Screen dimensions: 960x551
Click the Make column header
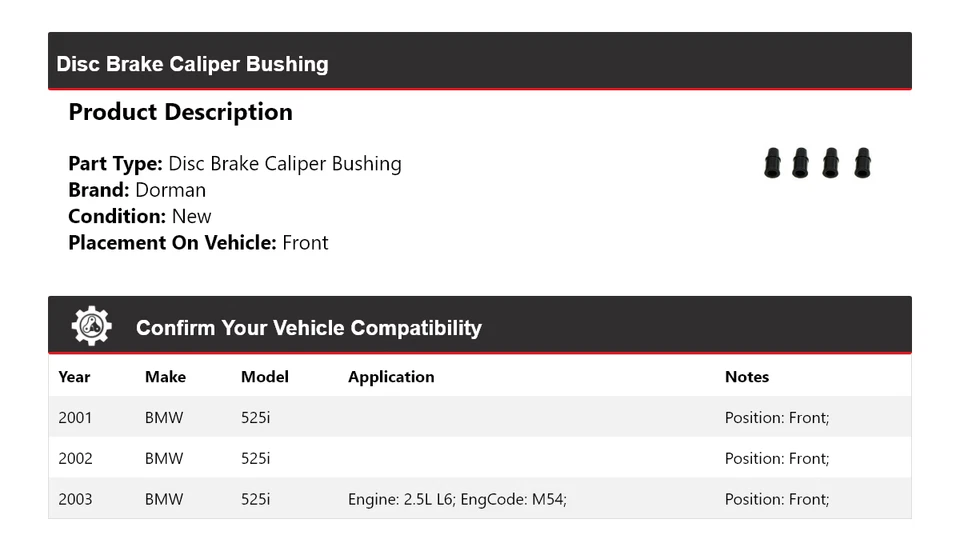point(165,377)
